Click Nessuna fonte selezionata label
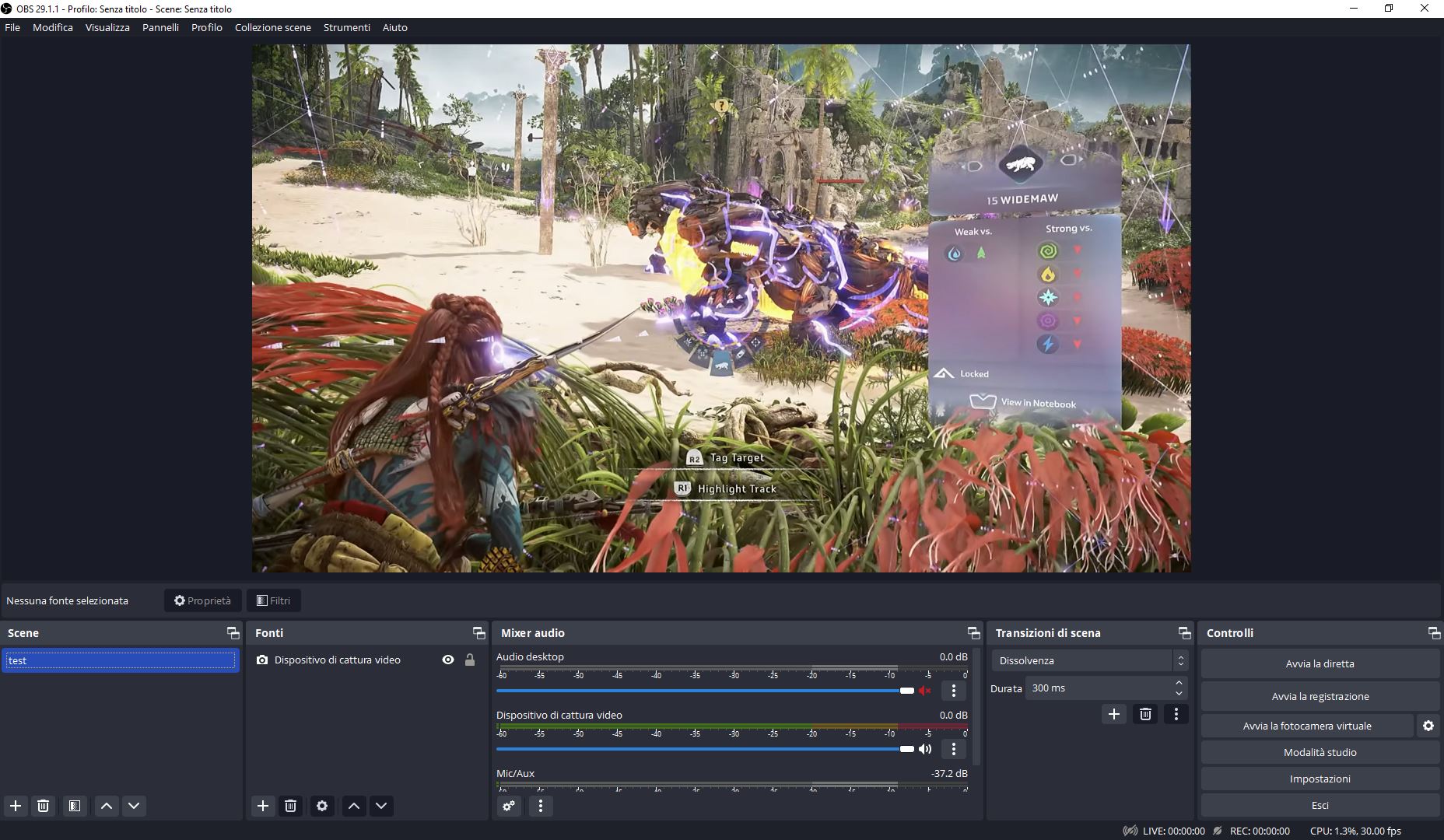This screenshot has height=840, width=1444. coord(67,600)
